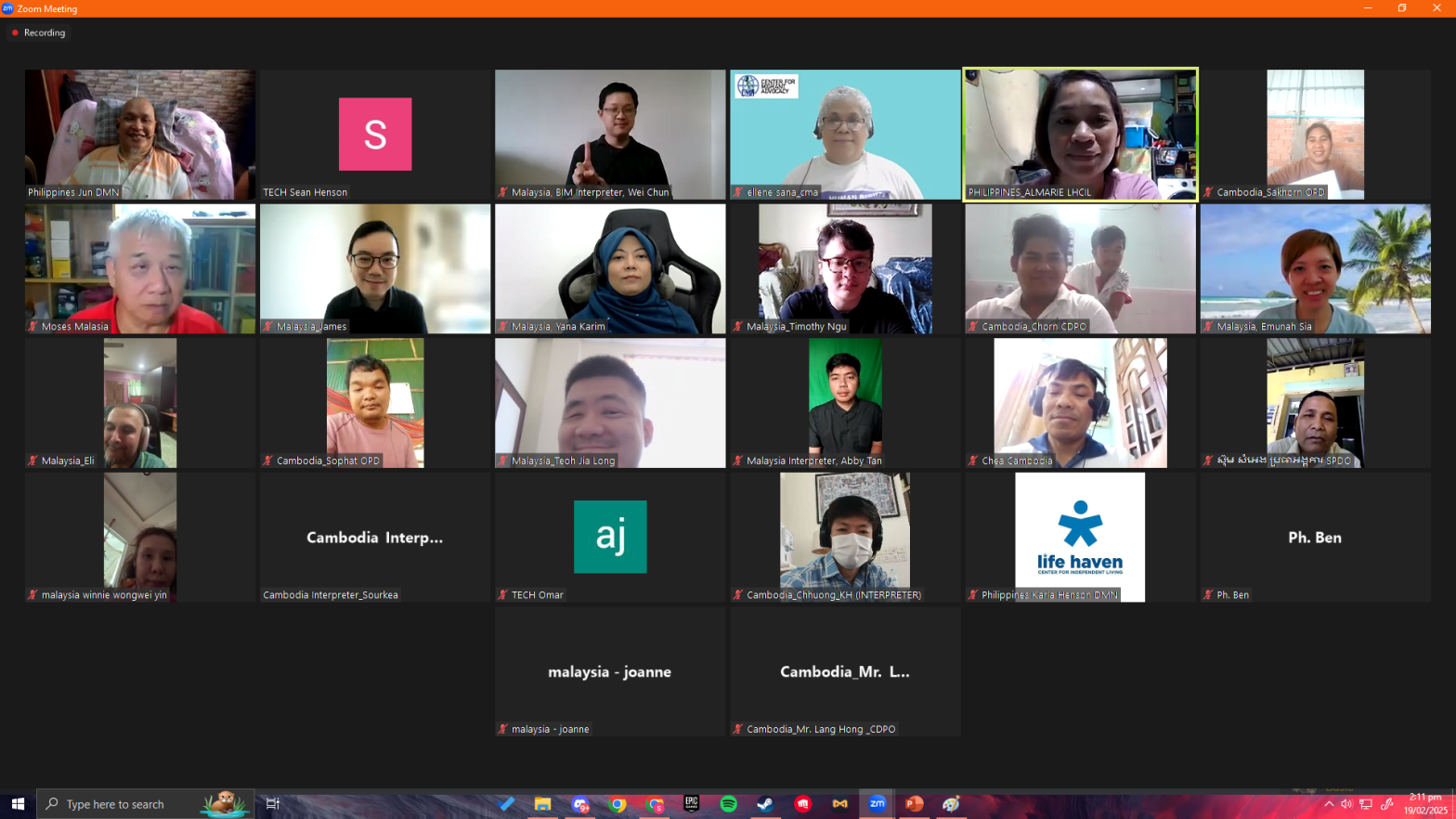Open Task View on the taskbar

(x=273, y=804)
